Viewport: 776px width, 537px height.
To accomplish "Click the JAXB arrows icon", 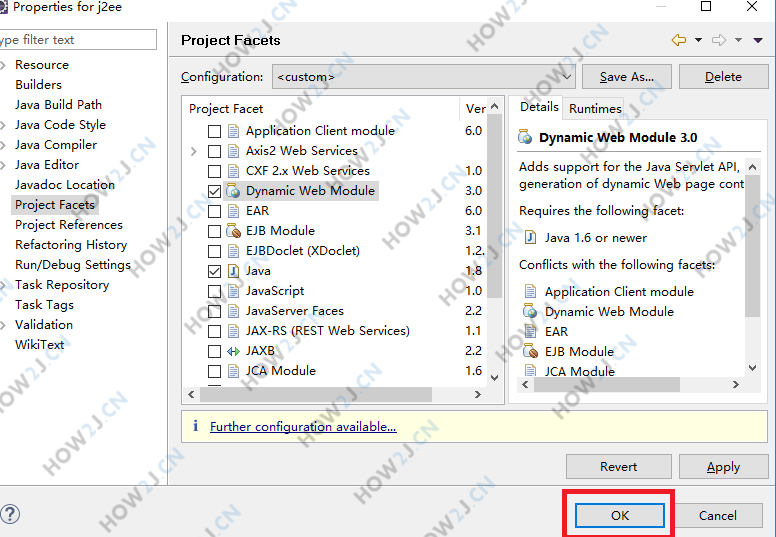I will point(233,351).
